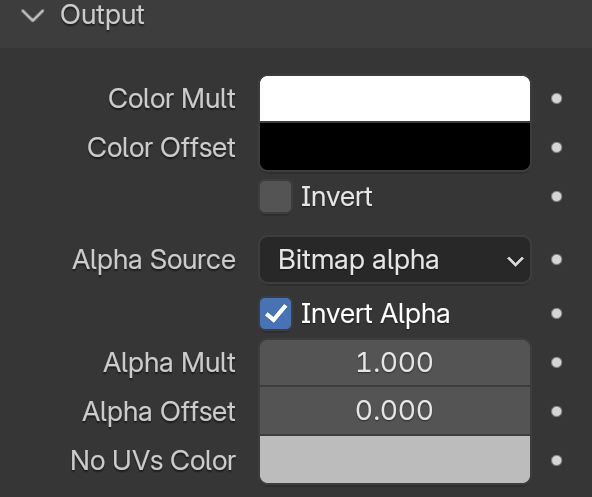592x497 pixels.
Task: Click the animate dot beside Invert Alpha
Action: tap(556, 313)
